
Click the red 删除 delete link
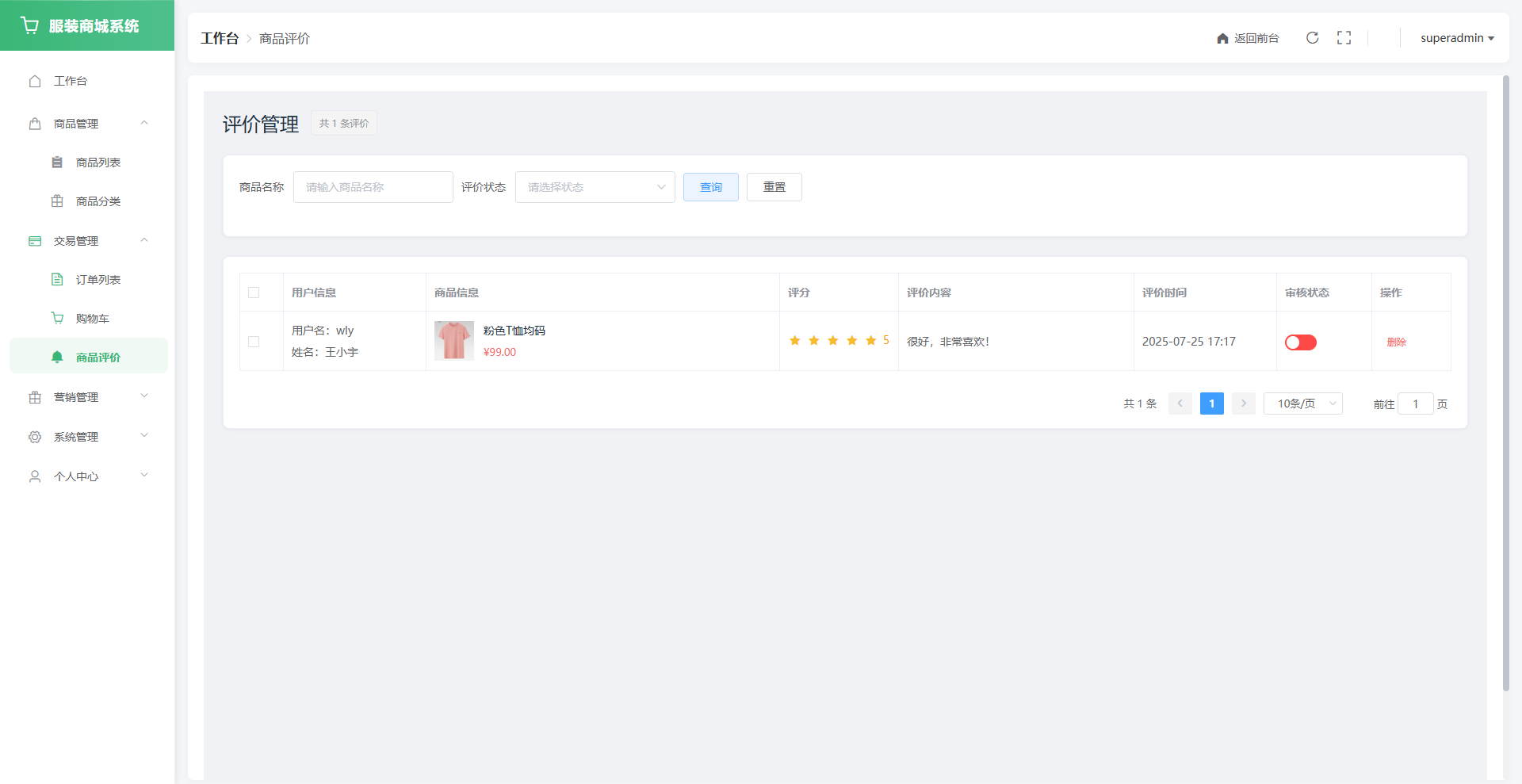1396,342
